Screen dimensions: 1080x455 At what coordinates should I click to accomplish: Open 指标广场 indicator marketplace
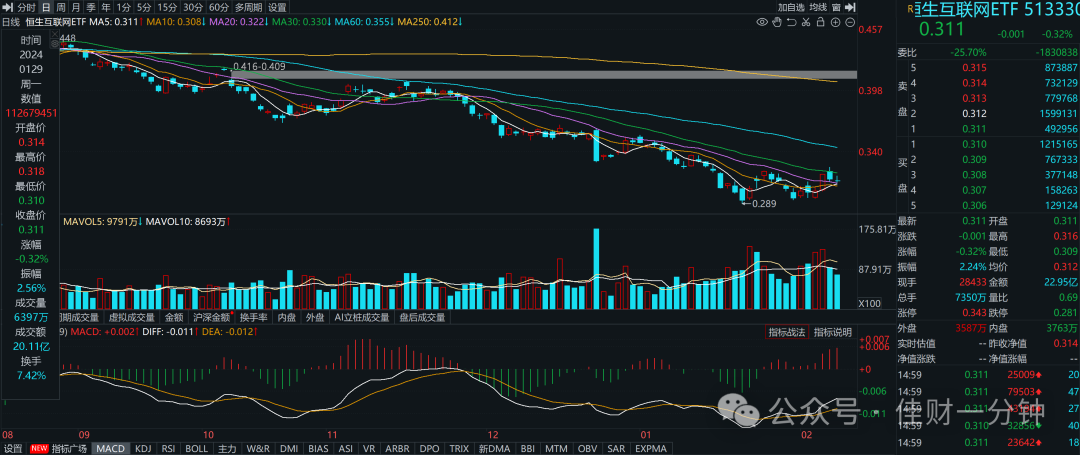(72, 448)
